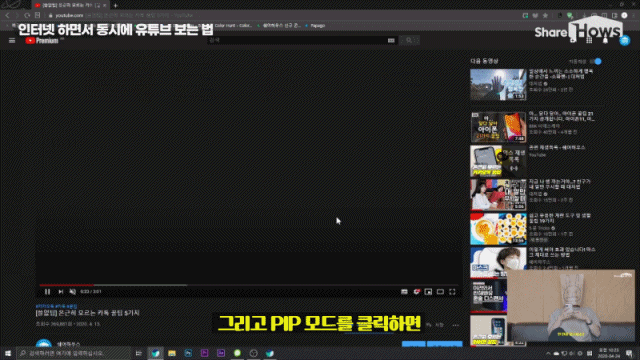Toggle subtitles on the video player
The width and height of the screenshot is (640, 360).
[404, 291]
